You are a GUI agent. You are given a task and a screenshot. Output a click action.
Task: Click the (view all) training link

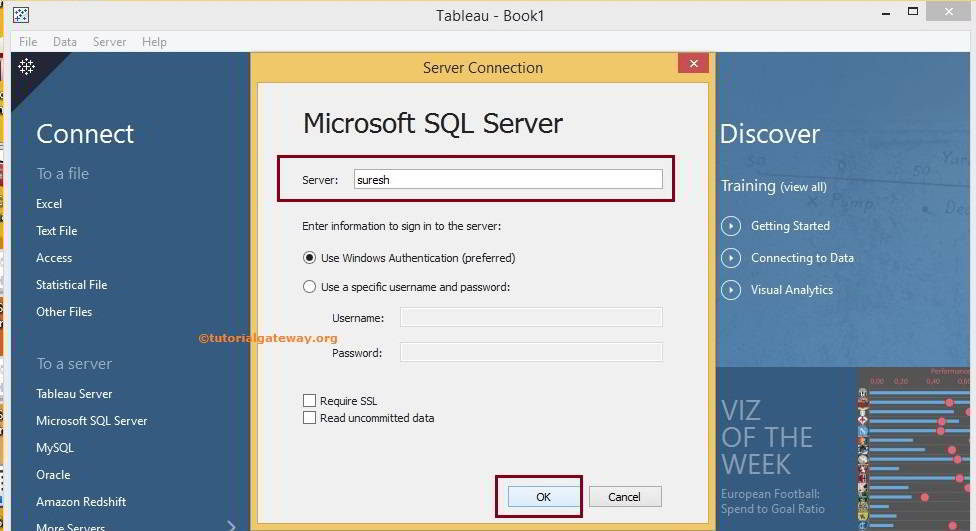click(804, 187)
